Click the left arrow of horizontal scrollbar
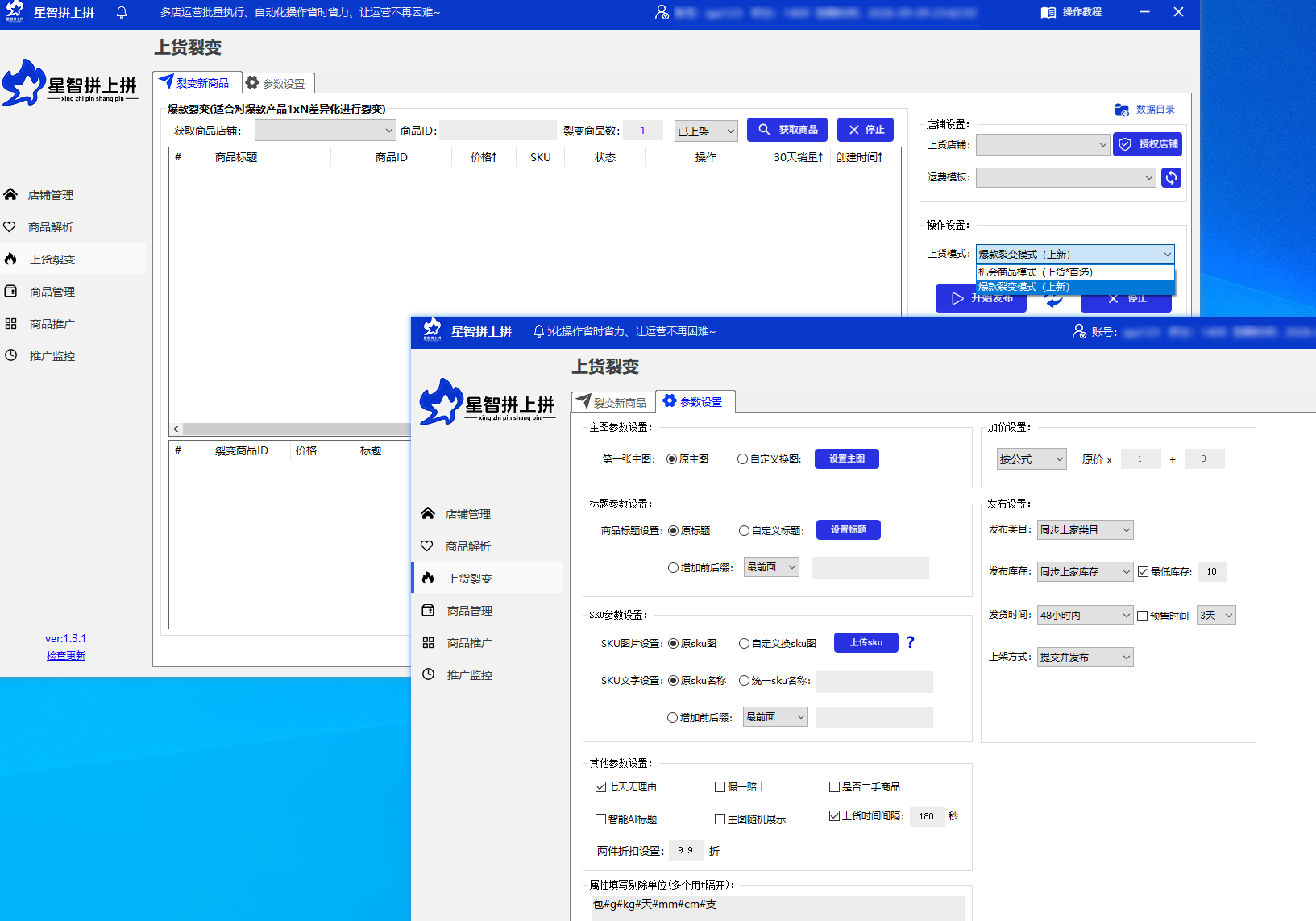The height and width of the screenshot is (921, 1316). 176,429
